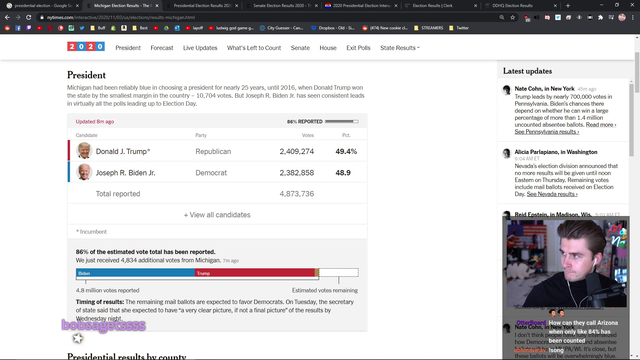Open the Netflix bookmark icon
The height and width of the screenshot is (360, 640).
point(50,28)
